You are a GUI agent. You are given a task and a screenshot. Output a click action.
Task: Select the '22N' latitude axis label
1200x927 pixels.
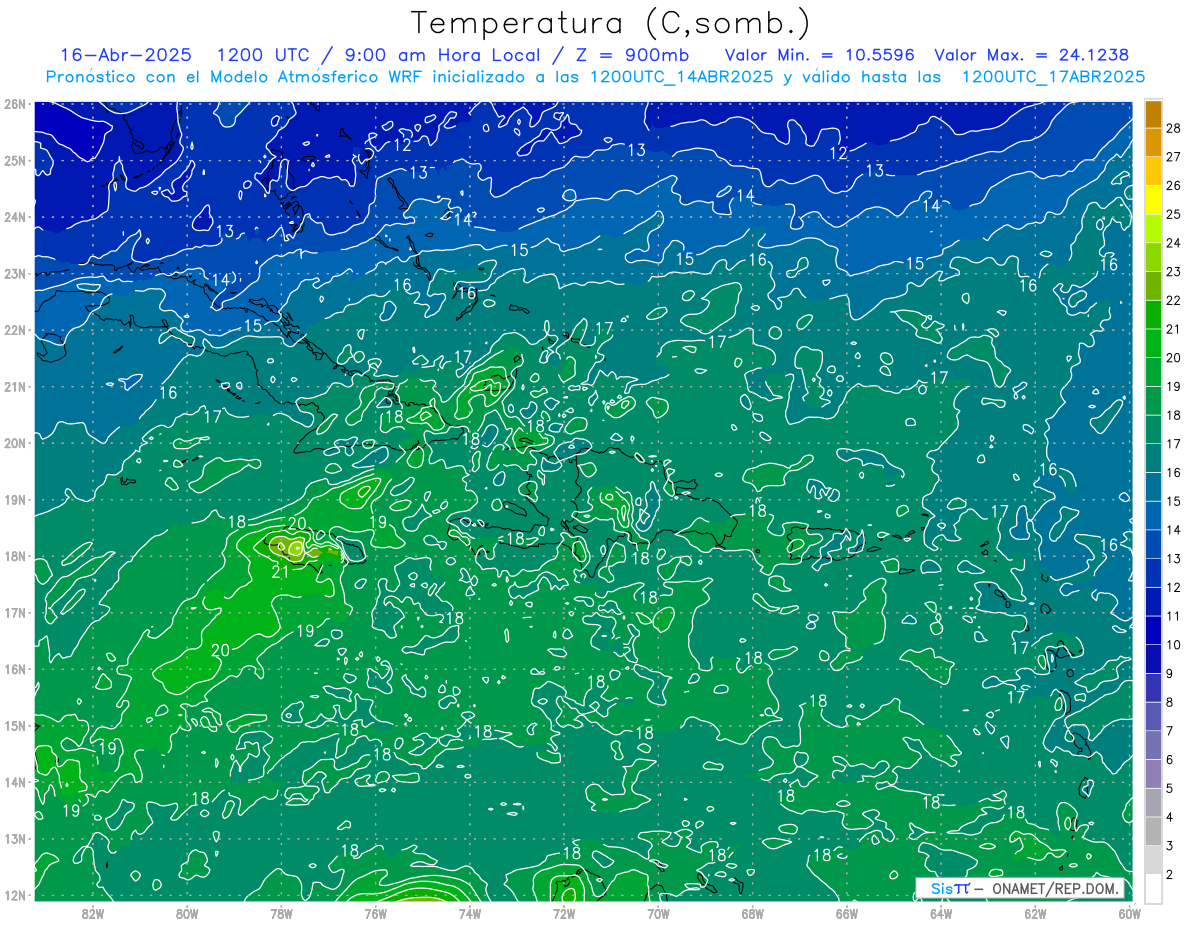[x=14, y=330]
